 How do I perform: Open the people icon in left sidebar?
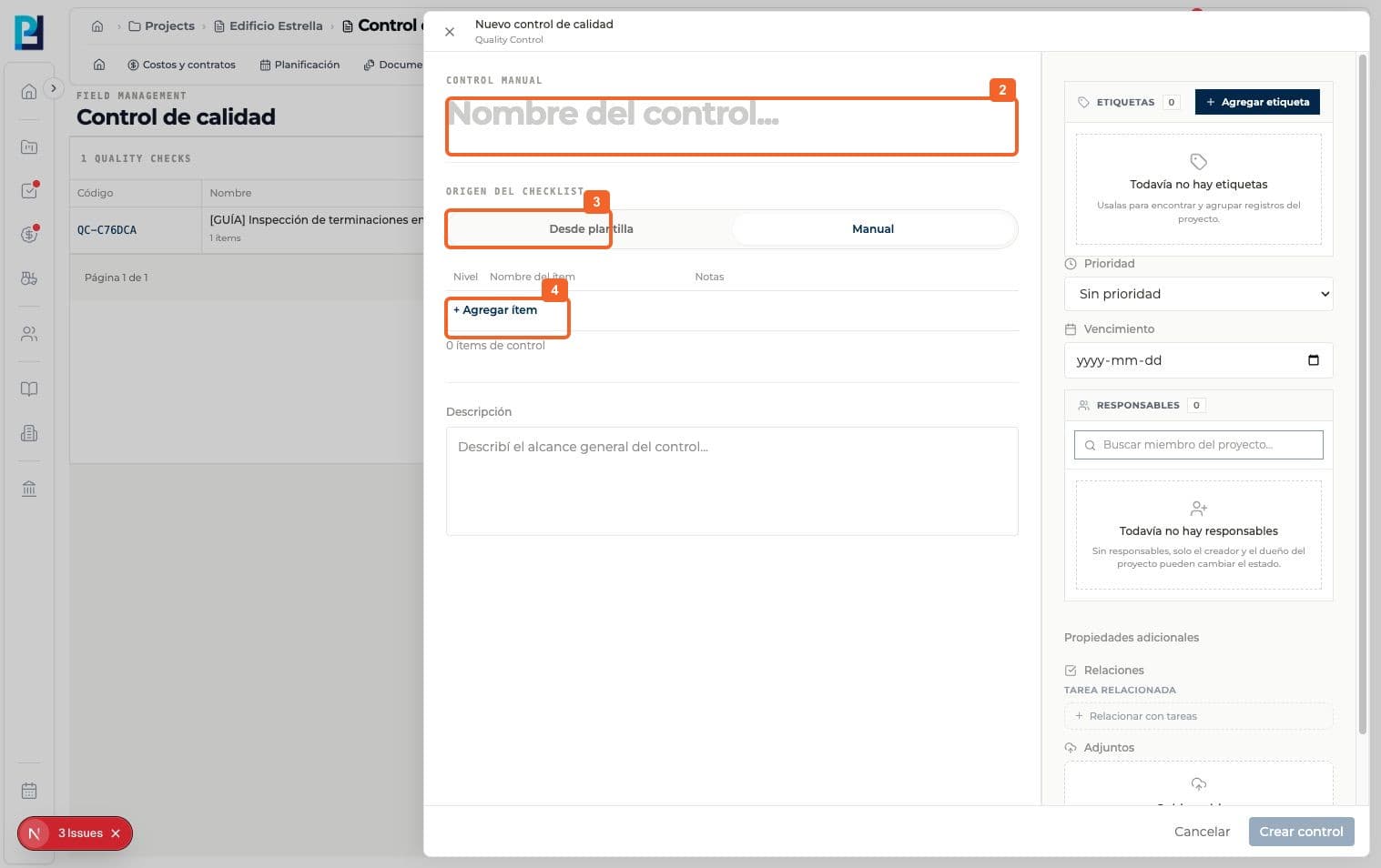(x=29, y=334)
